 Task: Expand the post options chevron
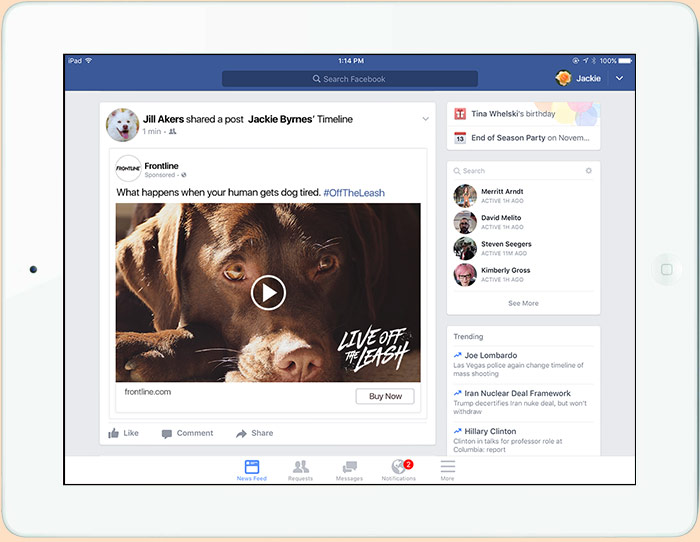click(425, 119)
